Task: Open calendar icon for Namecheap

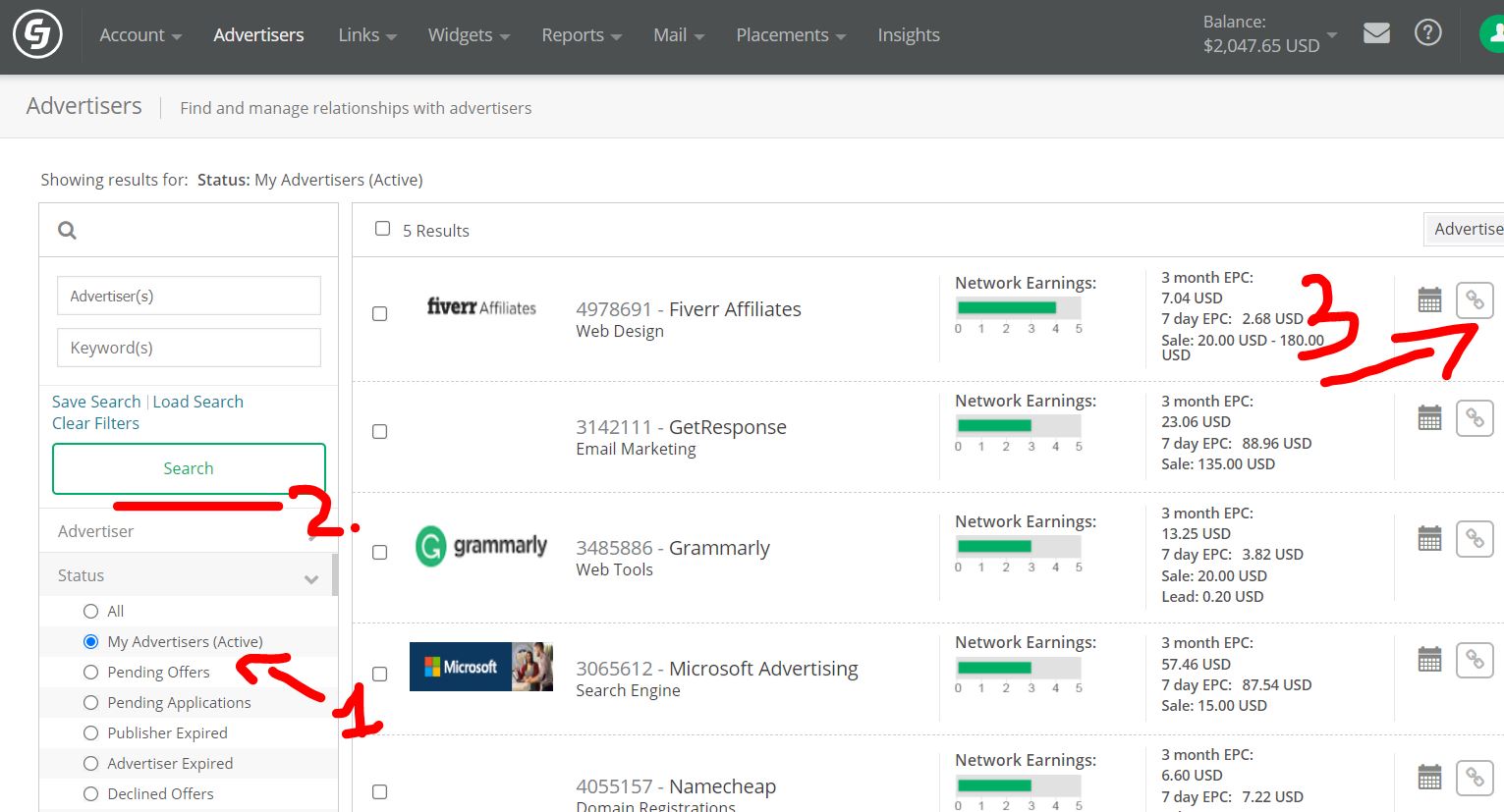Action: click(1429, 778)
